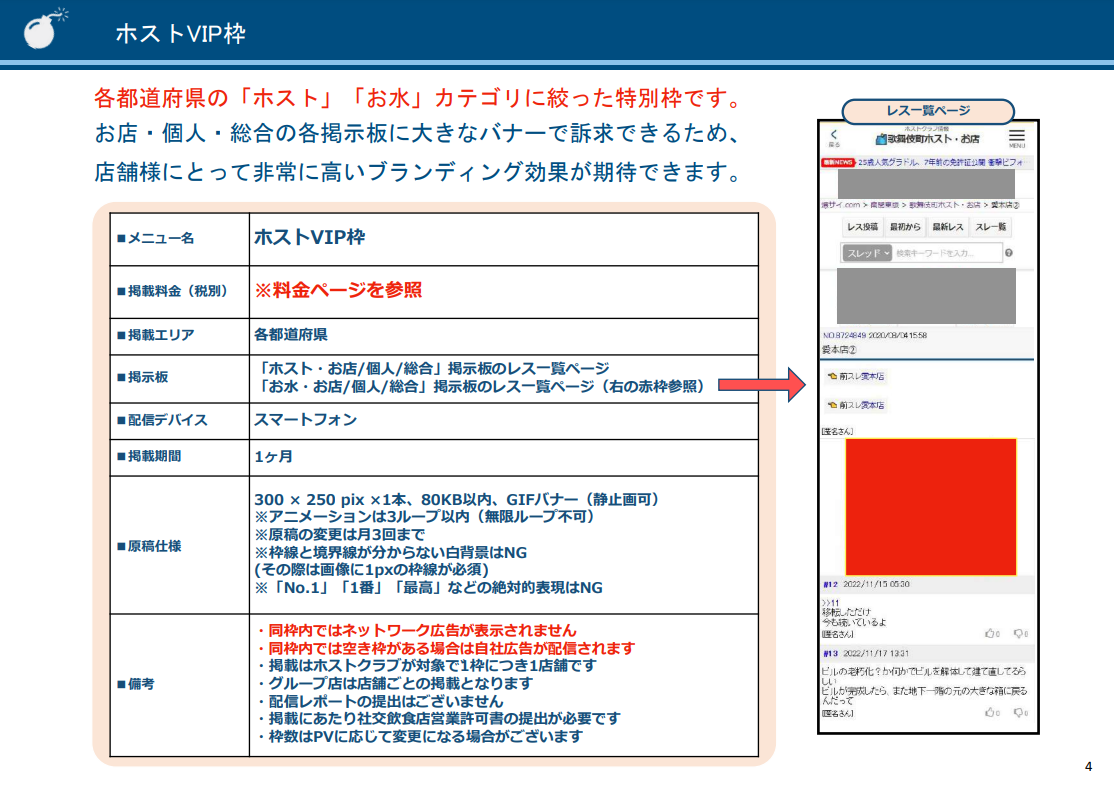Click the レス投稿 button
This screenshot has height=788, width=1114.
click(x=862, y=227)
